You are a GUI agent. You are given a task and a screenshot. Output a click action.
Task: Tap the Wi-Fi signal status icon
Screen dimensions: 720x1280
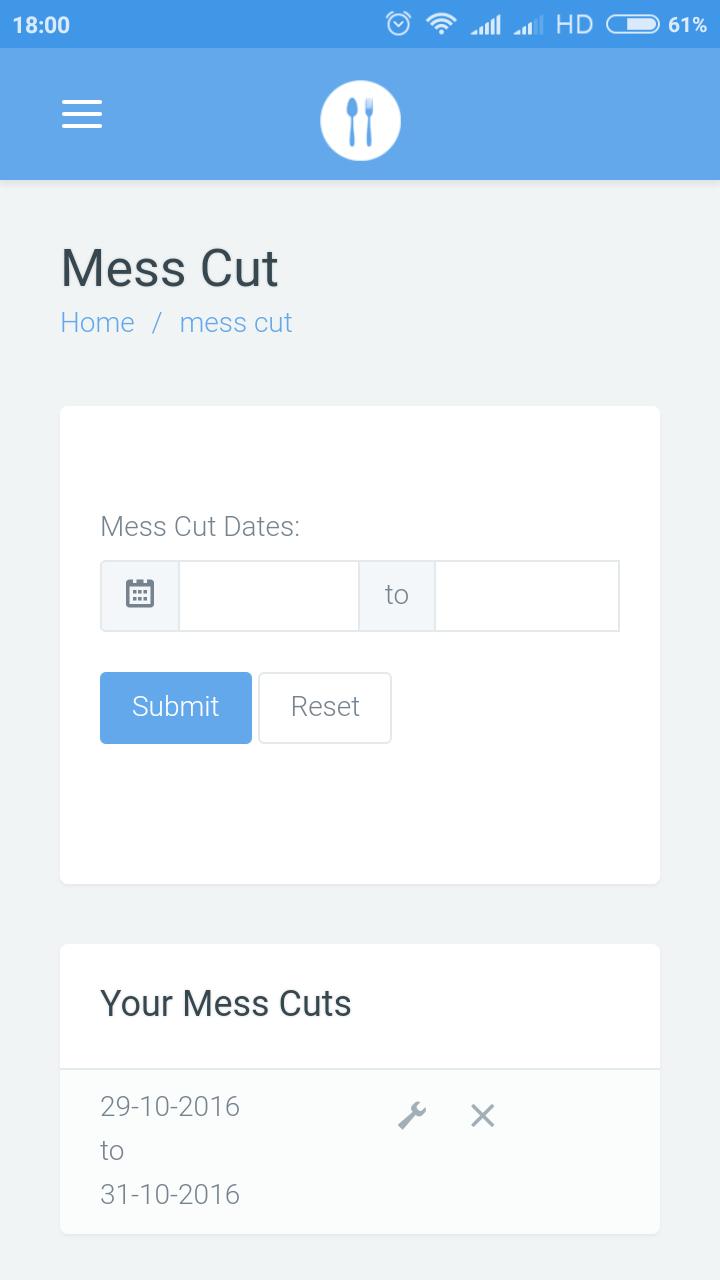tap(440, 24)
